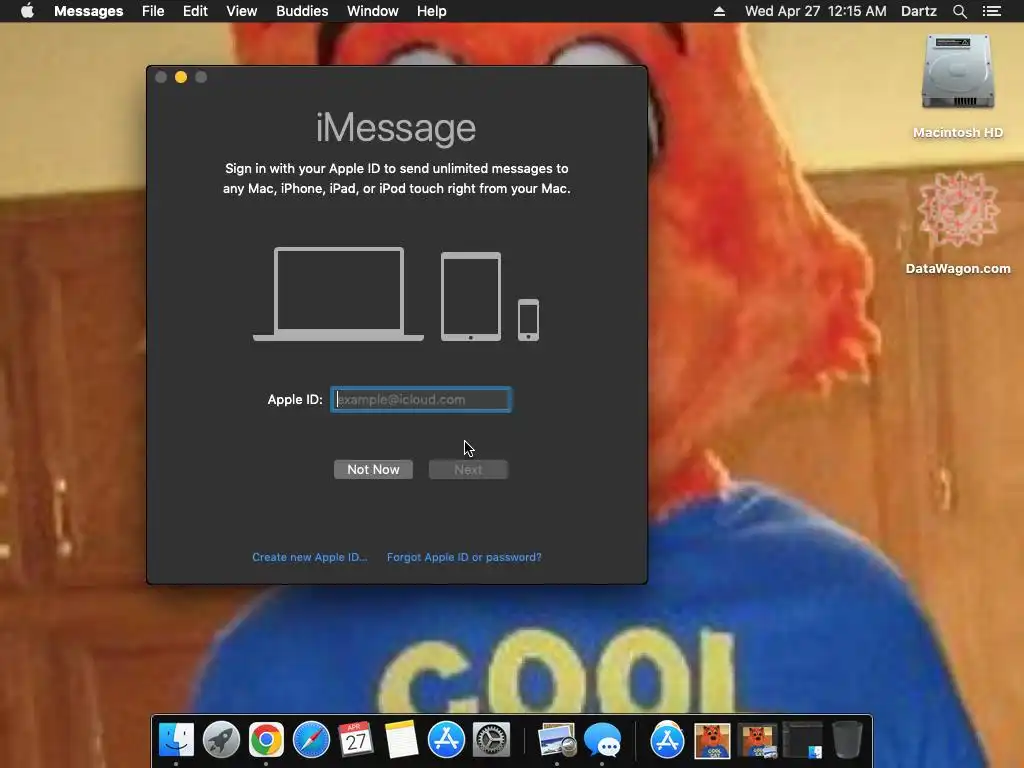Open the View menu

(x=242, y=11)
